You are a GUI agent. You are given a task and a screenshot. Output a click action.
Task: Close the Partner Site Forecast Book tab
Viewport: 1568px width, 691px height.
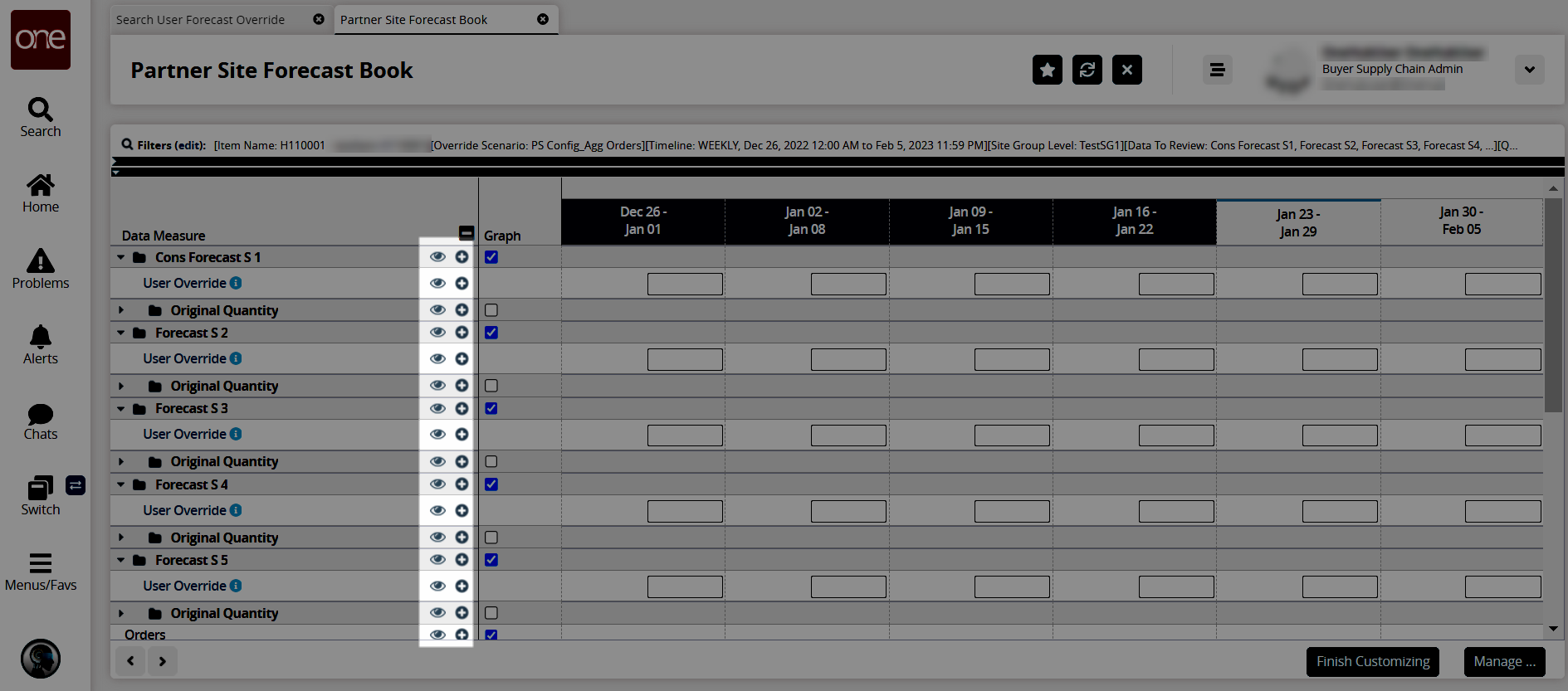pos(543,19)
